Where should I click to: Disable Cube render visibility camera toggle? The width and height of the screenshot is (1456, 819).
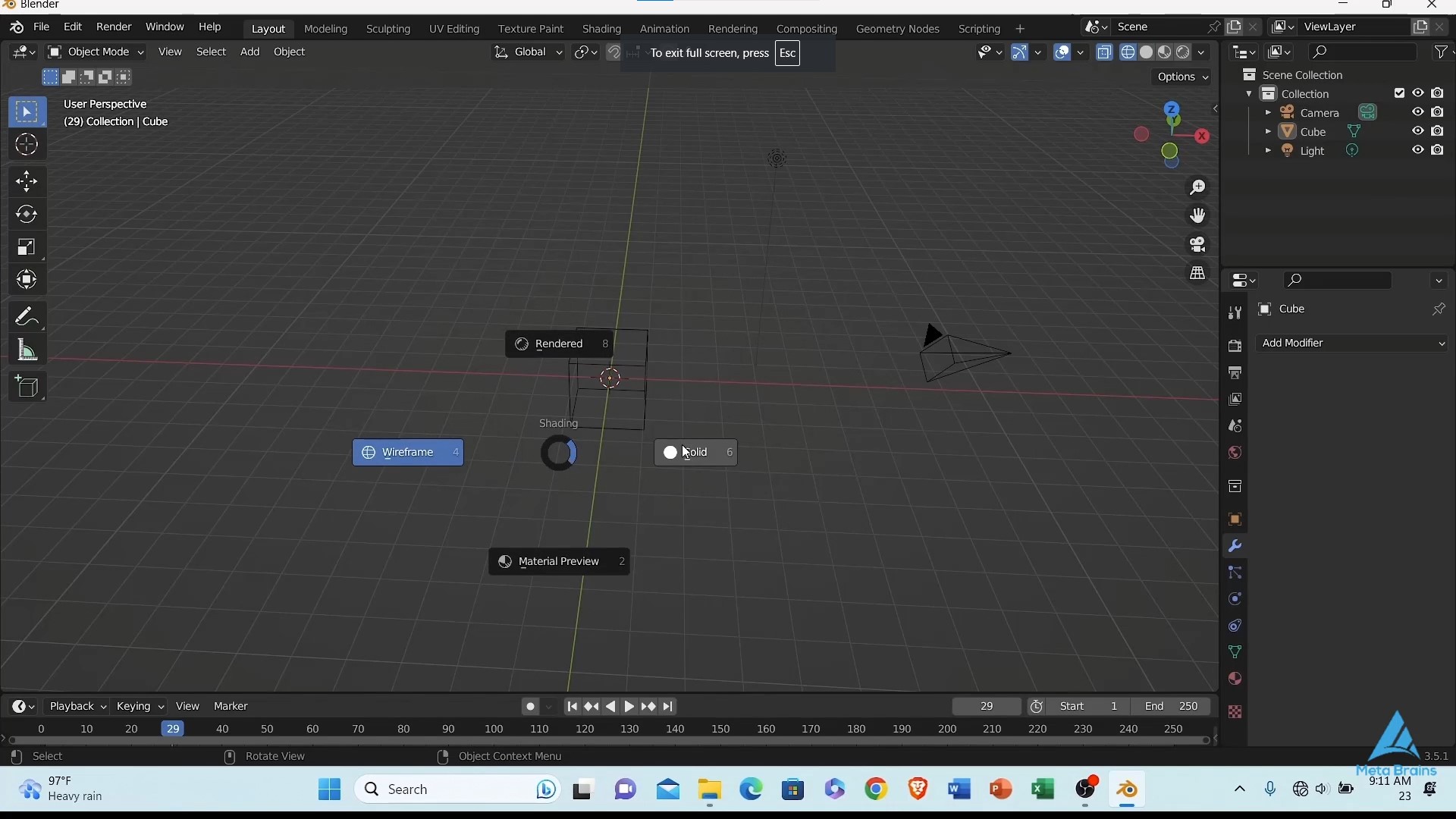(1439, 130)
